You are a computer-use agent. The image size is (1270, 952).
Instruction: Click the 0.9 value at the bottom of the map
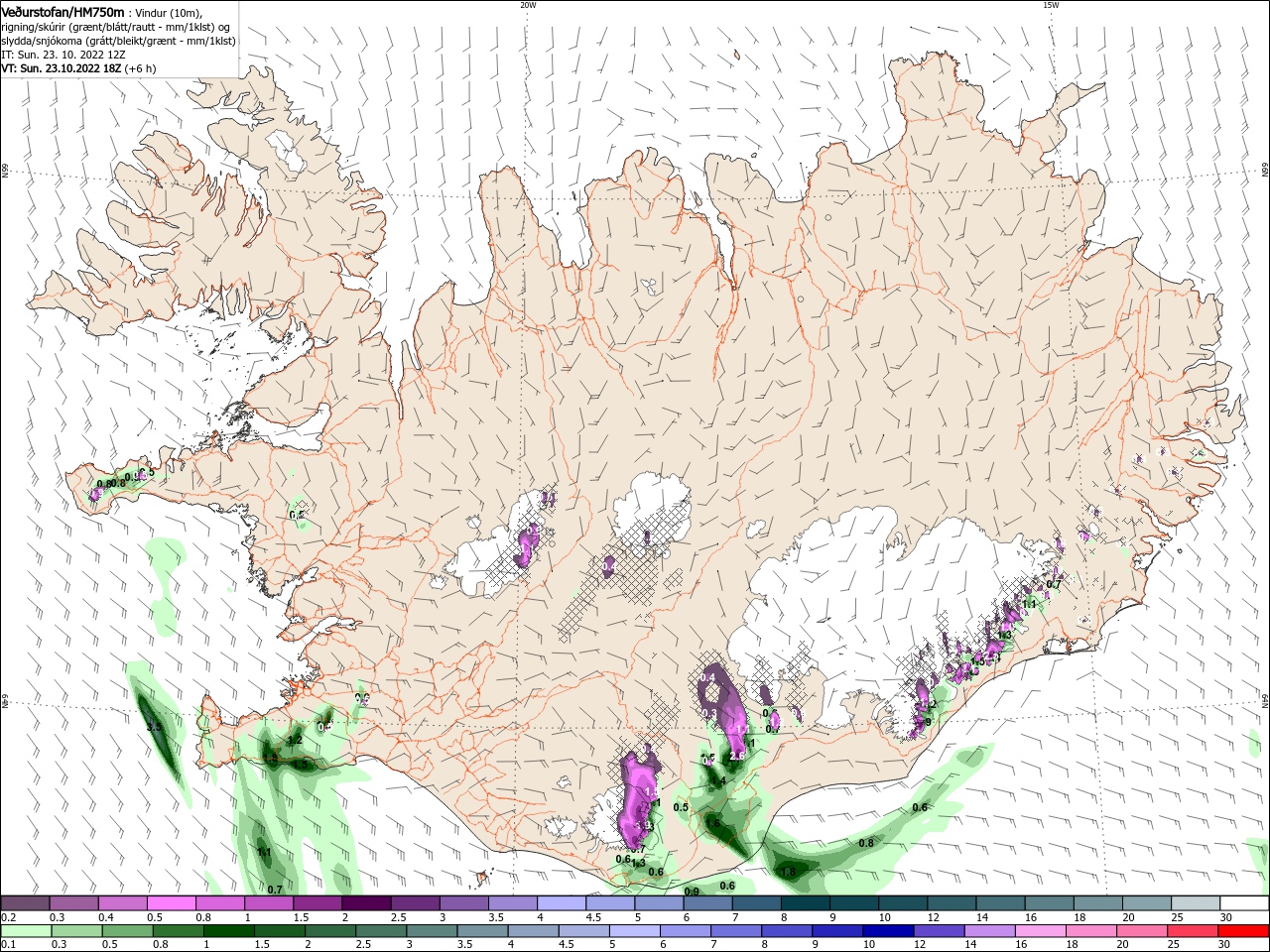(692, 892)
